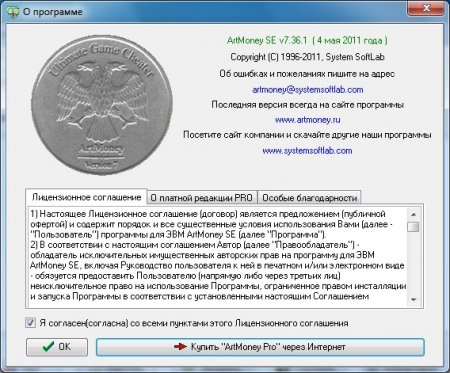Click the "Об ошибках и пожеланиях" text line
The width and height of the screenshot is (450, 373).
click(307, 74)
